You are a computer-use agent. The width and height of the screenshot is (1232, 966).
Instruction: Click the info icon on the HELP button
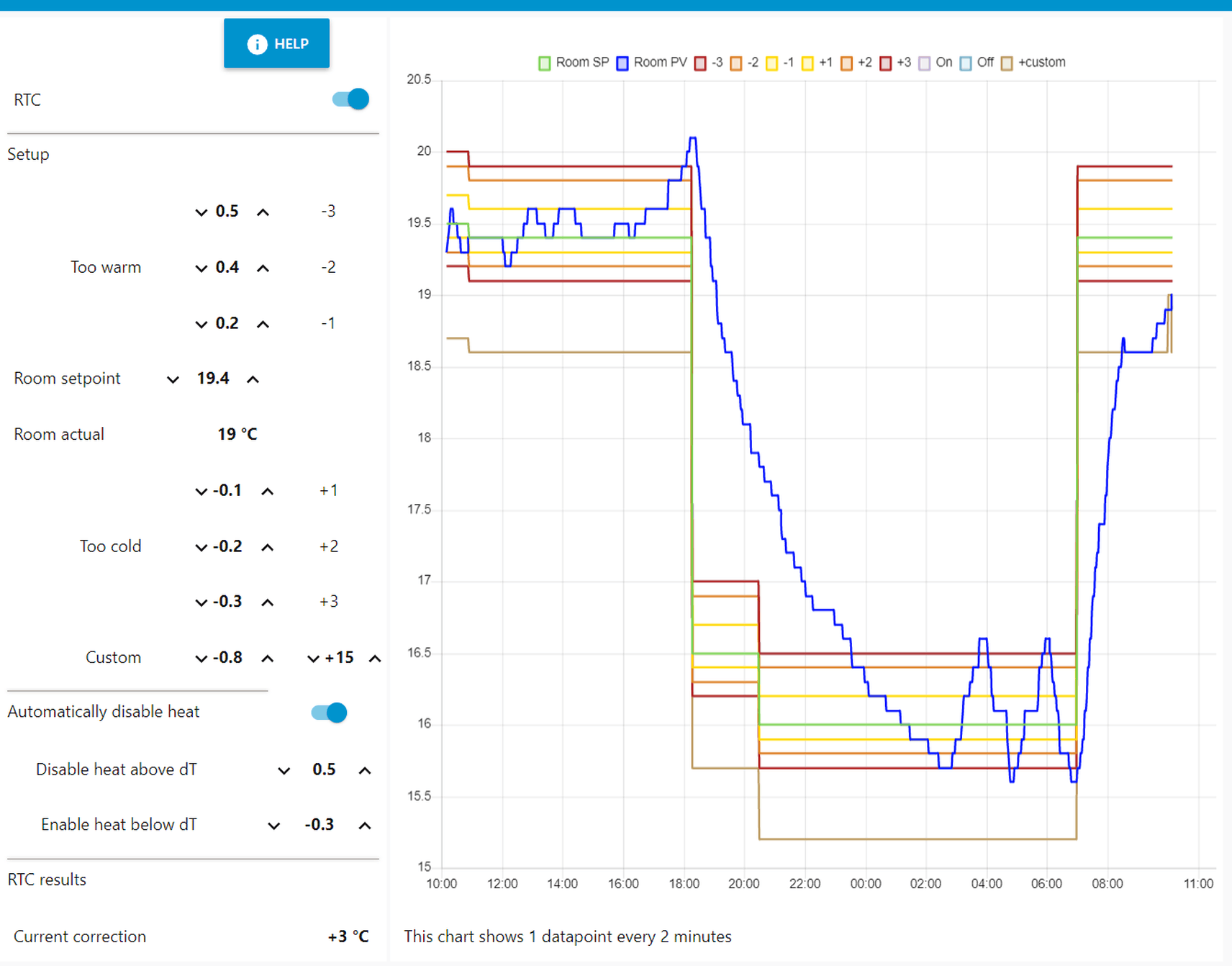(x=257, y=45)
